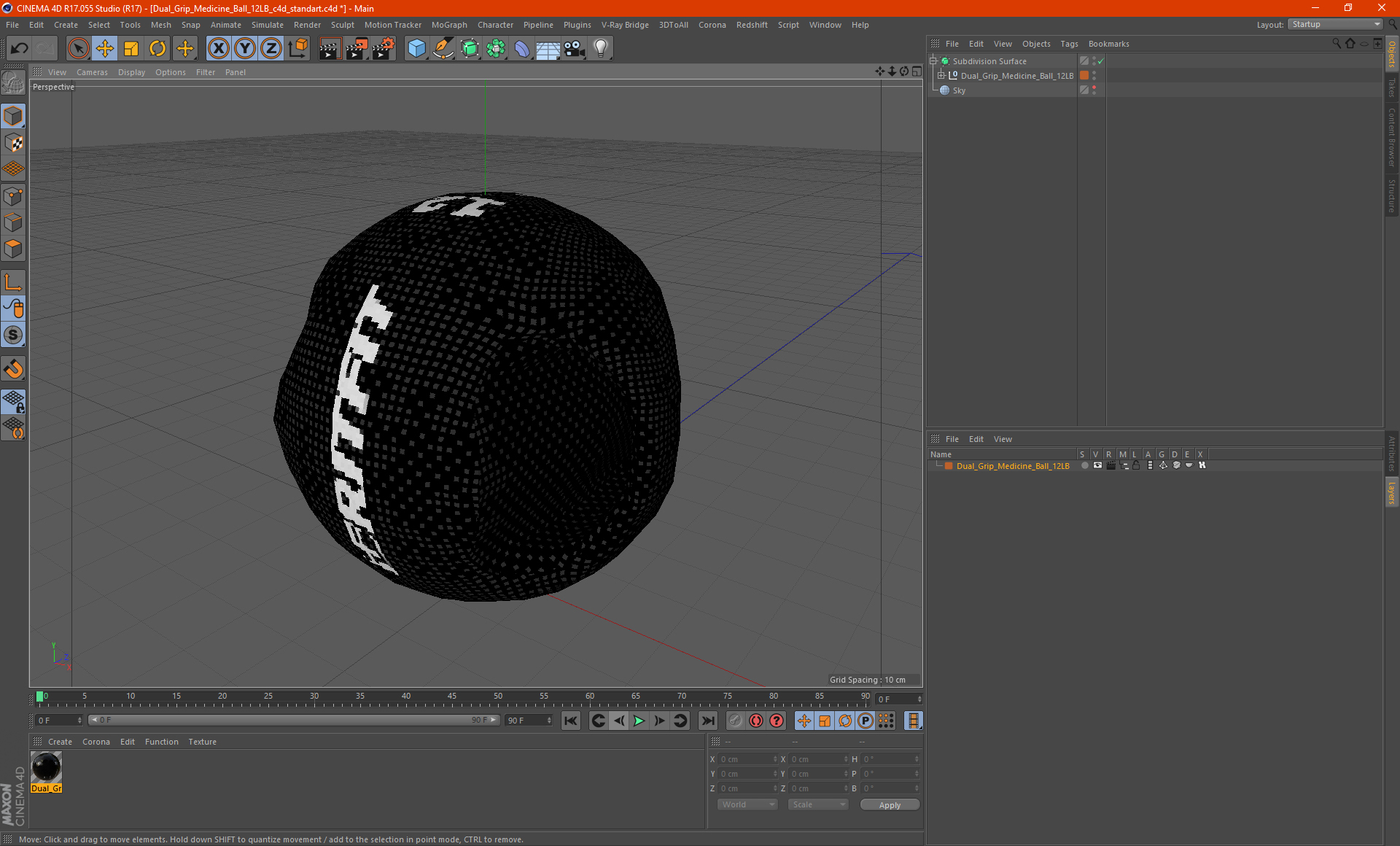Toggle X axis lock
The height and width of the screenshot is (846, 1400).
click(218, 49)
